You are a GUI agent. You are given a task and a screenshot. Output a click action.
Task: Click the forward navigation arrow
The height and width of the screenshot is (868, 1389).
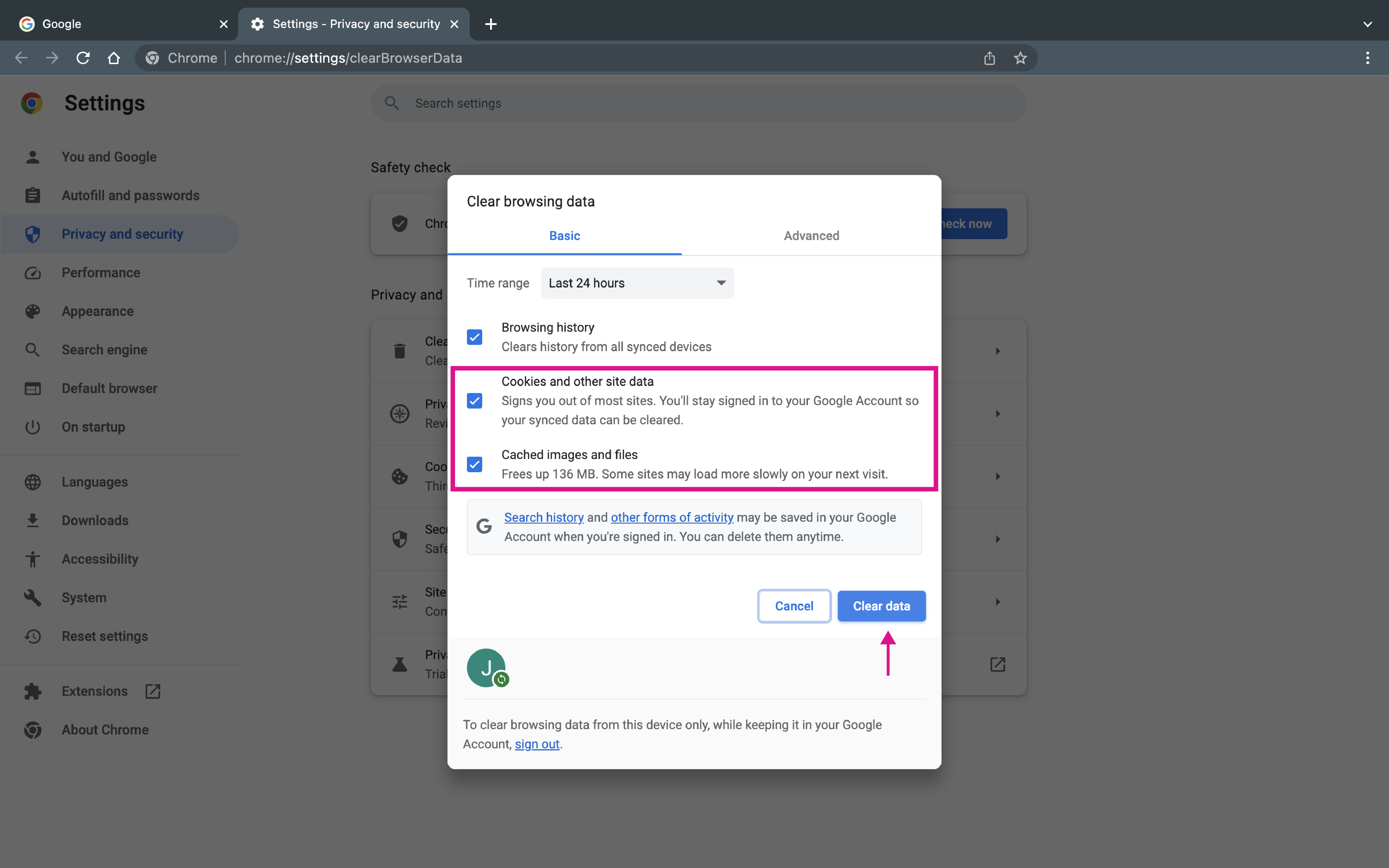(x=52, y=58)
